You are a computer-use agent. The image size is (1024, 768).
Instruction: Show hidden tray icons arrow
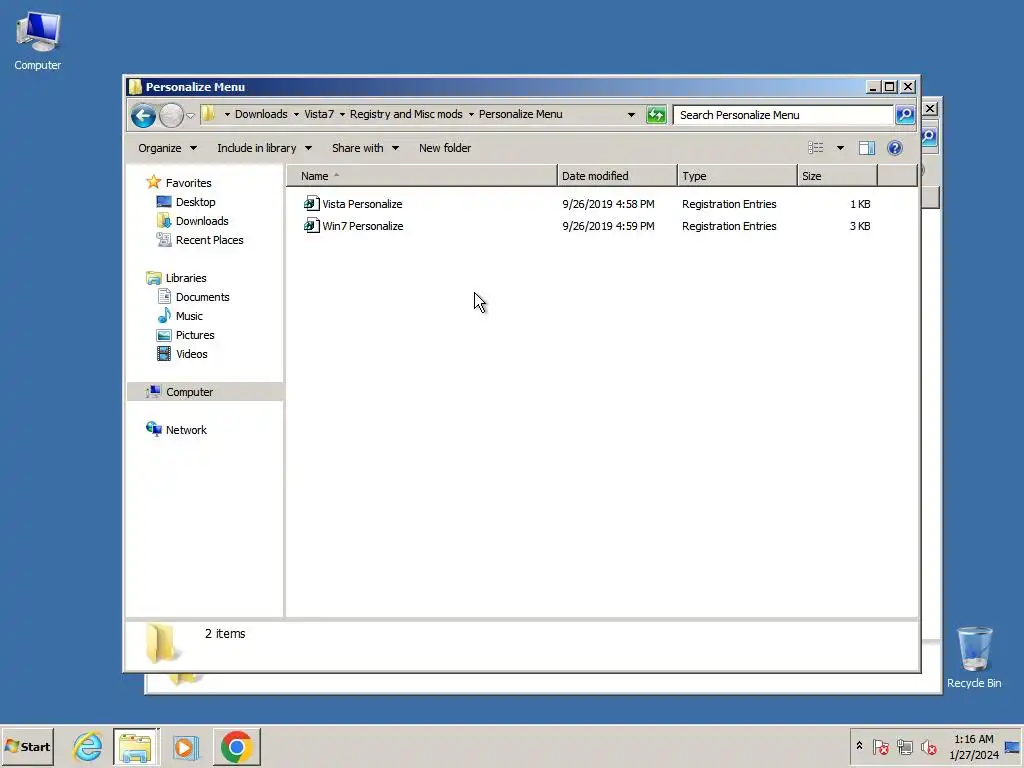[859, 746]
